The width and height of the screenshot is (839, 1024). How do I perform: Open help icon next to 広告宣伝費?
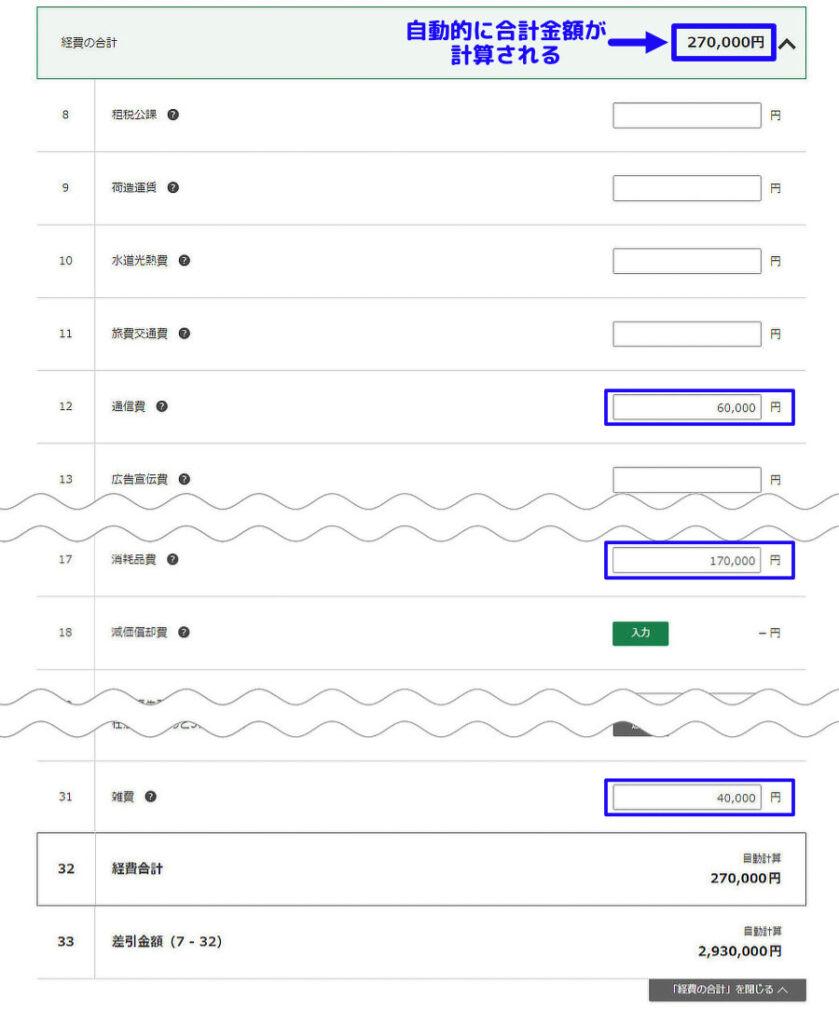click(x=184, y=479)
